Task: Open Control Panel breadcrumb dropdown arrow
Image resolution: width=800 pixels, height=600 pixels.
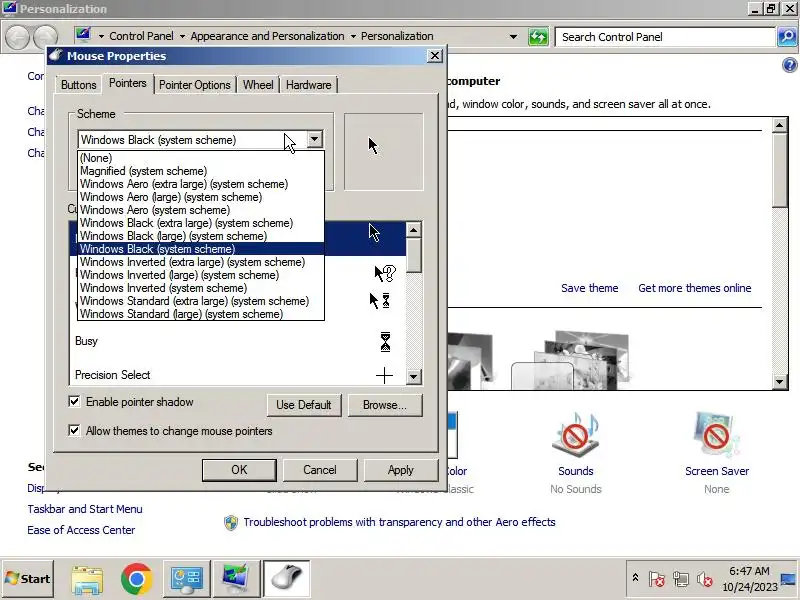Action: coord(182,37)
